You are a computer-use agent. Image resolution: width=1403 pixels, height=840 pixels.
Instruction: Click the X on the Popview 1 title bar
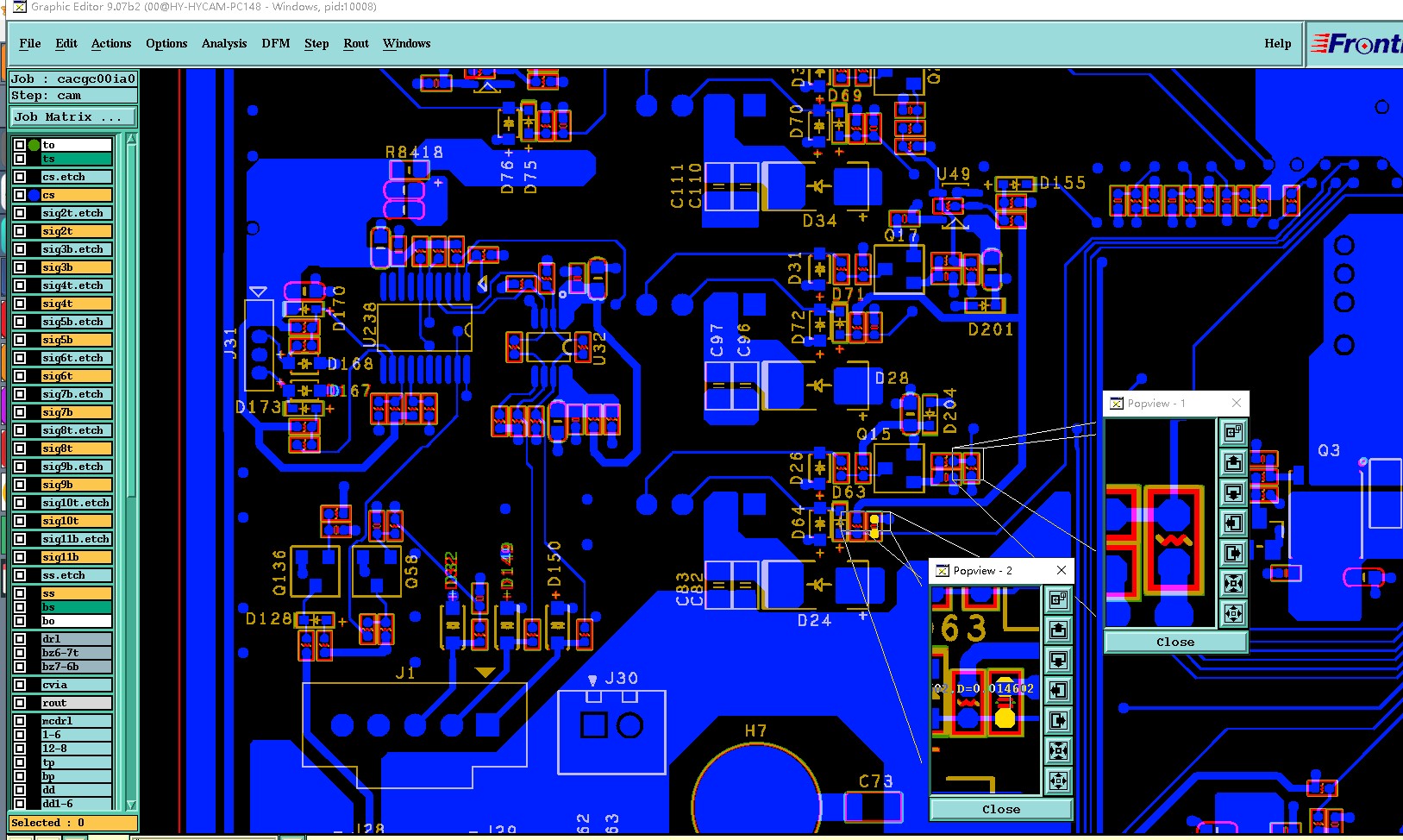point(1237,403)
